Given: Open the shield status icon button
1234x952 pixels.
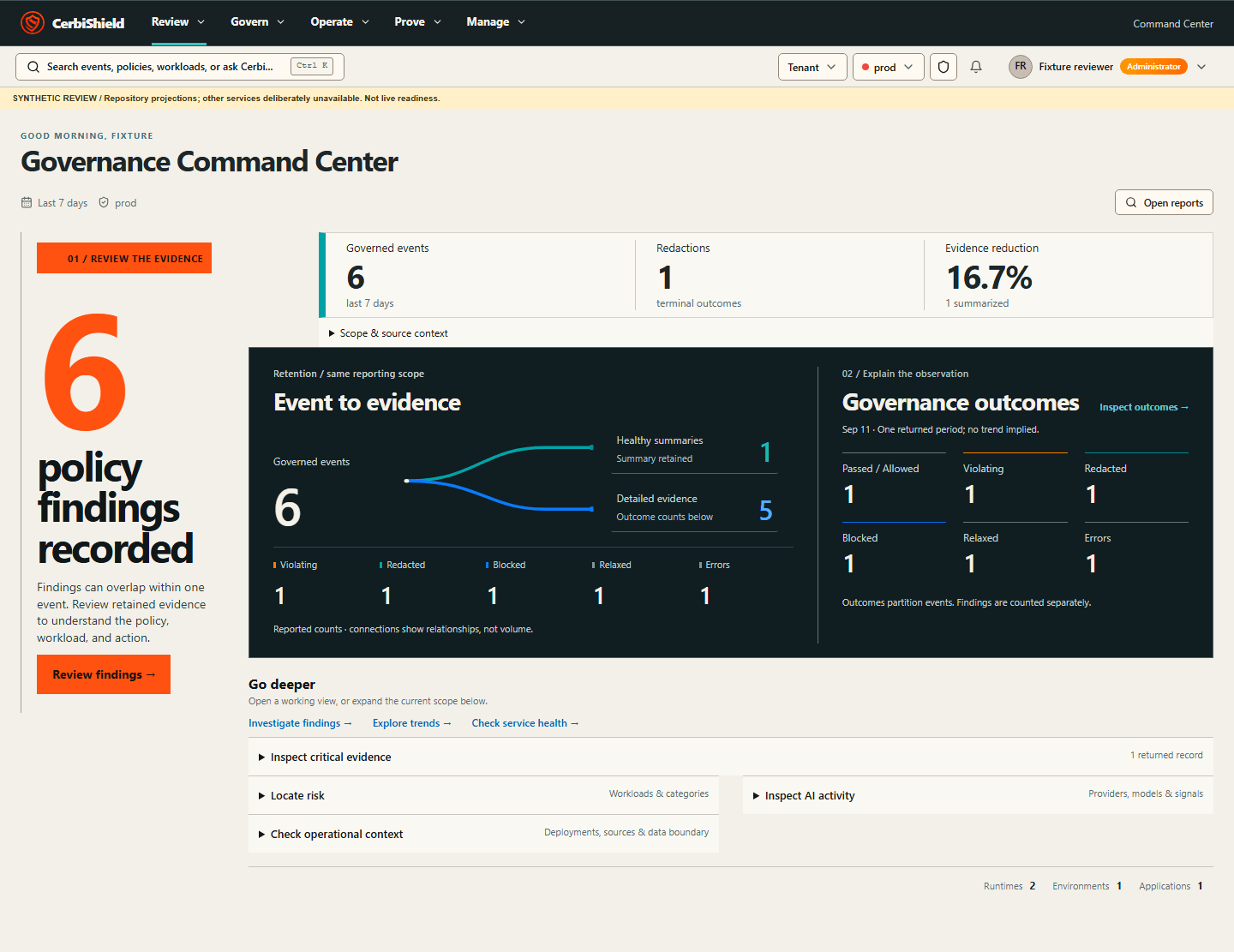Looking at the screenshot, I should [x=943, y=67].
